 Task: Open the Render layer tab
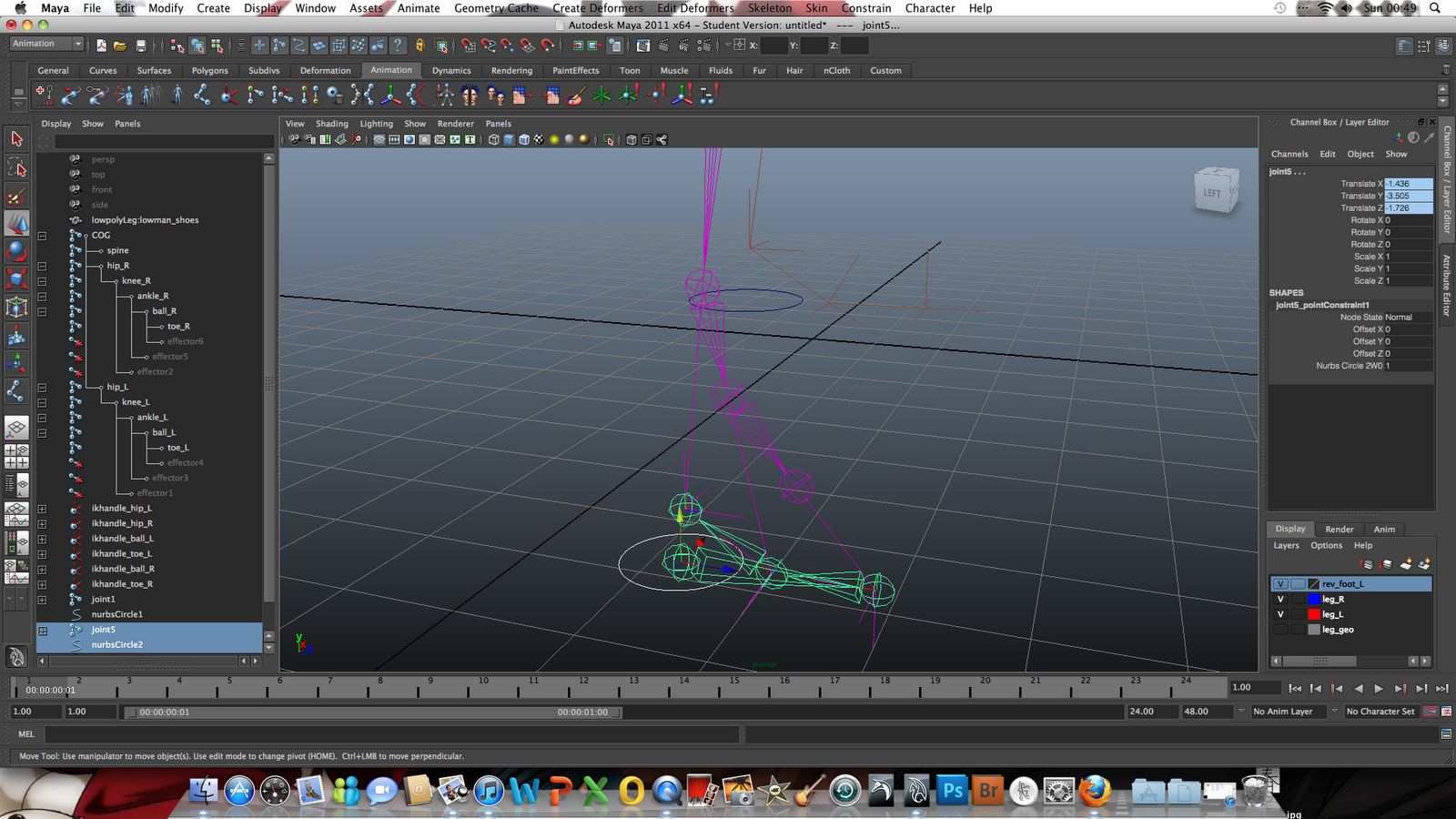(x=1339, y=529)
